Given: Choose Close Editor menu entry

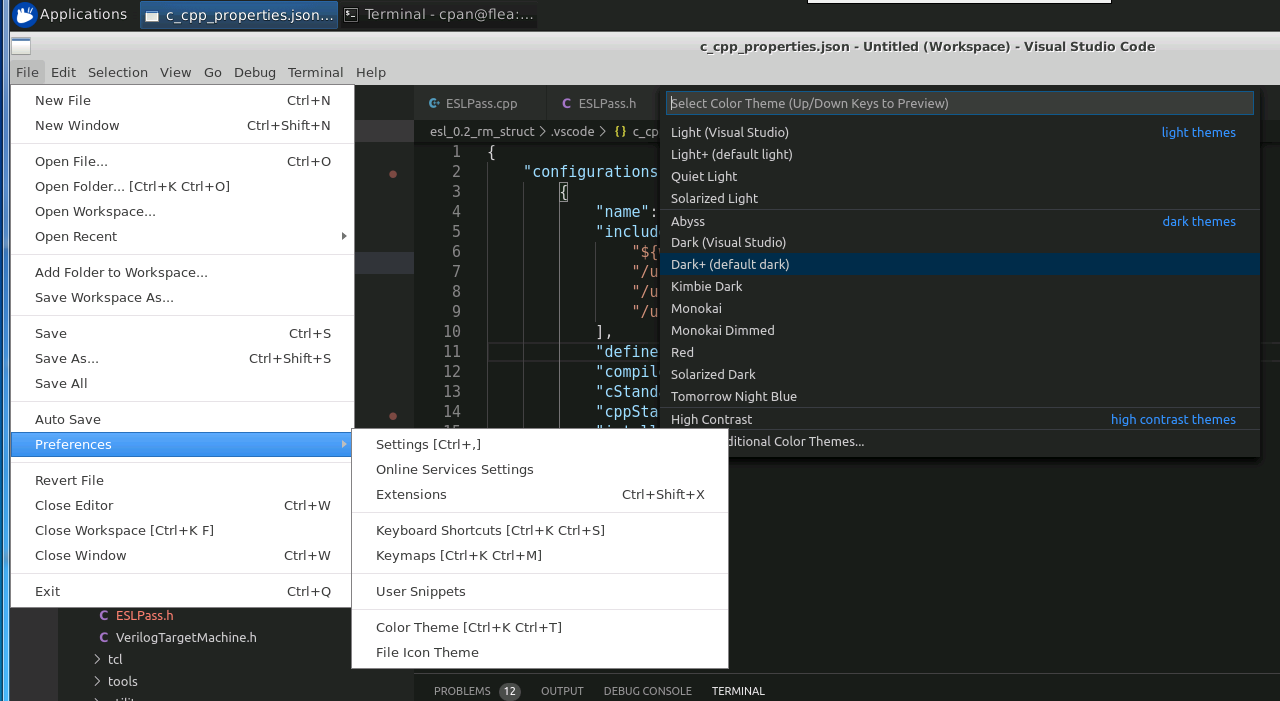Looking at the screenshot, I should click(x=183, y=505).
